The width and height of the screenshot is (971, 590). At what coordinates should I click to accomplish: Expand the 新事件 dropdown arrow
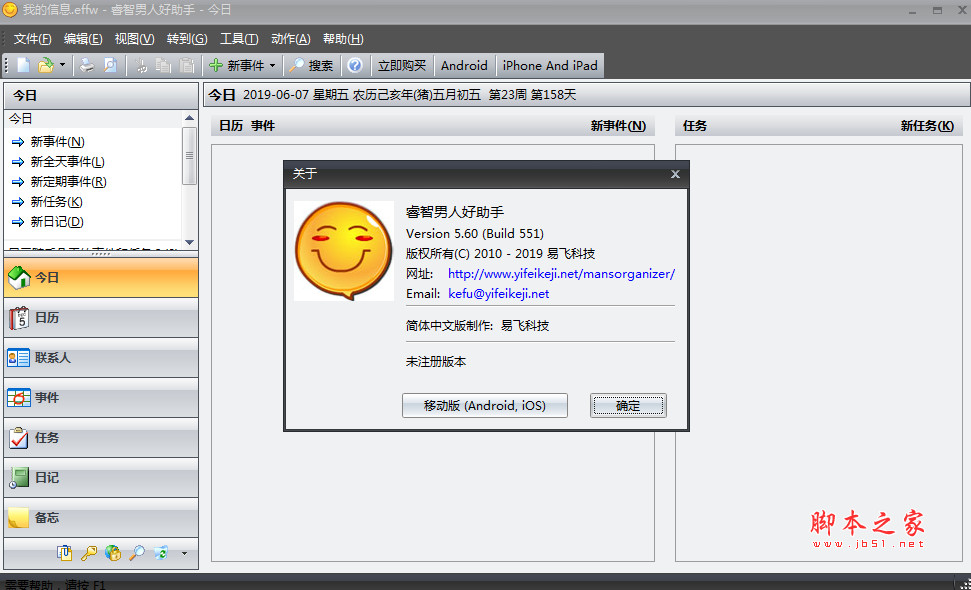coord(272,65)
